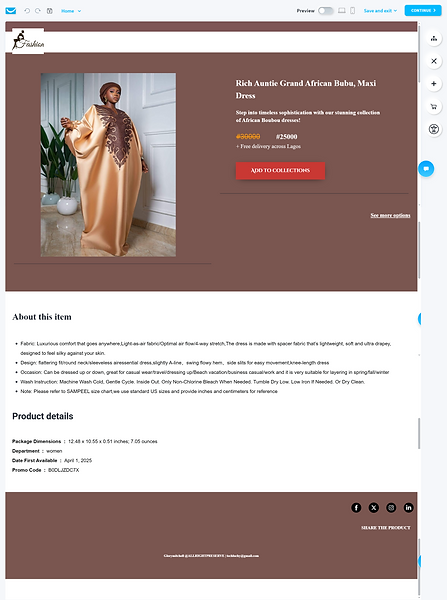The height and width of the screenshot is (600, 447).
Task: Switch to mobile preview icon
Action: coord(352,11)
